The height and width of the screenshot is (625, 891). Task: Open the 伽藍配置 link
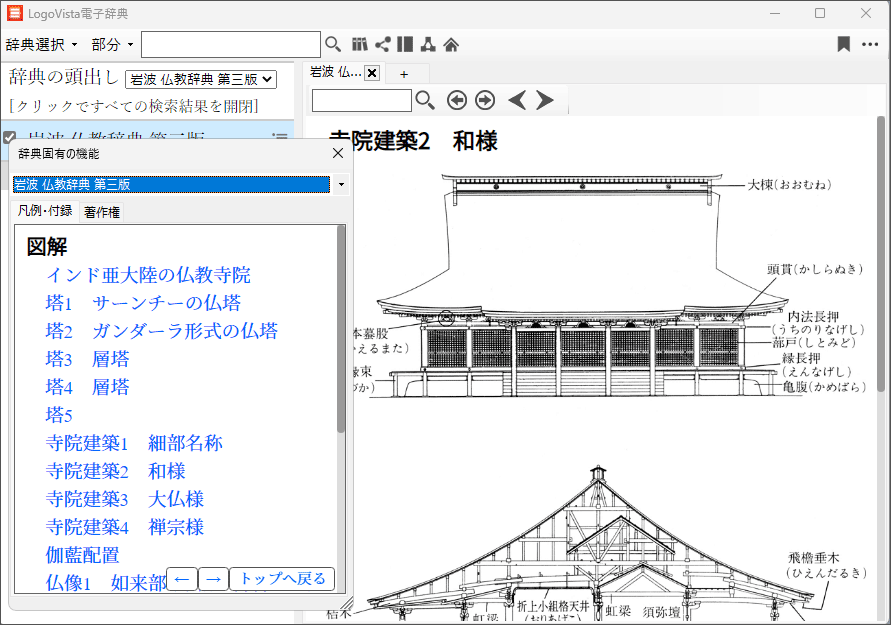click(x=82, y=555)
